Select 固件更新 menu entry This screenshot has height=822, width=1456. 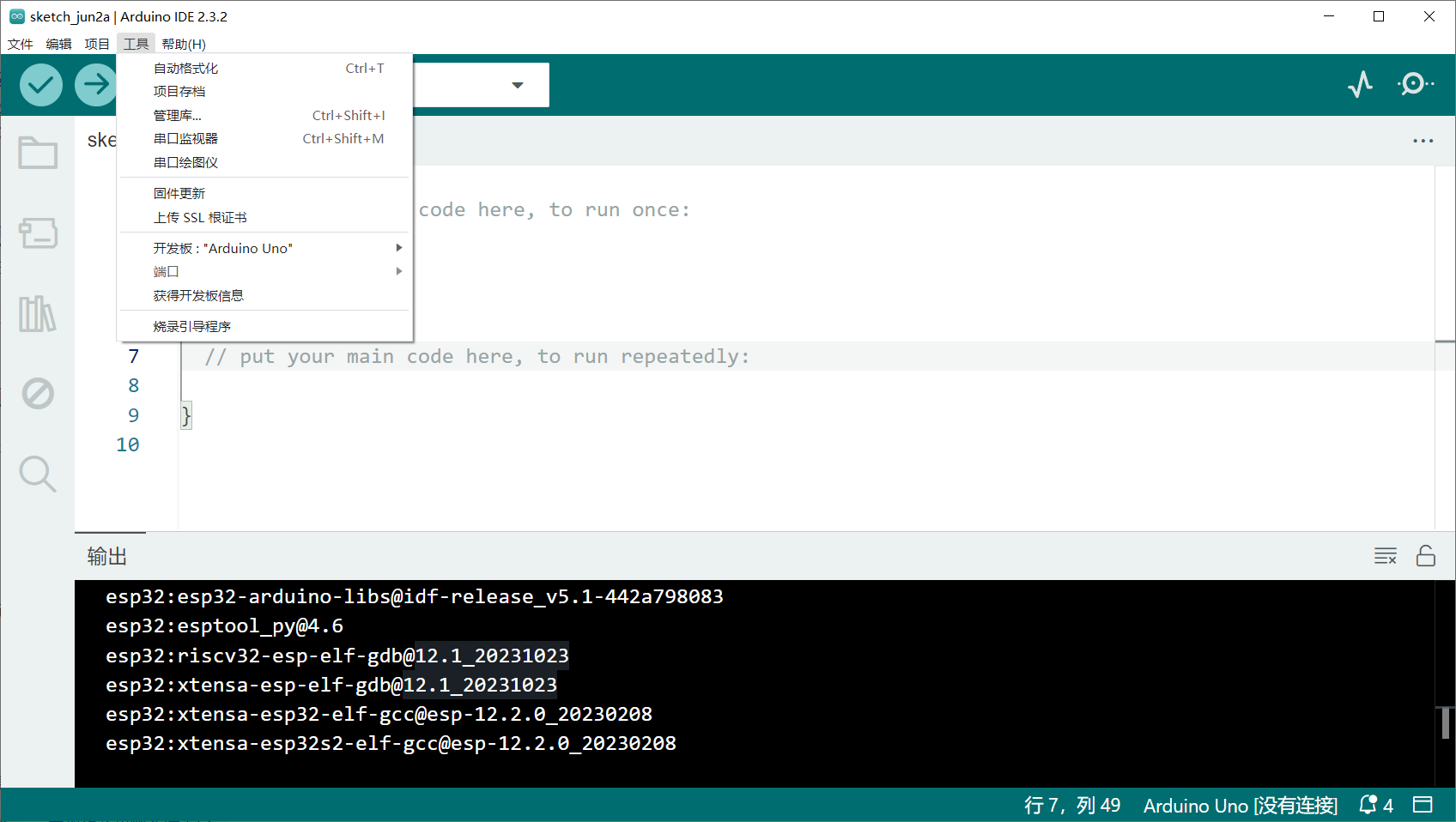coord(264,193)
